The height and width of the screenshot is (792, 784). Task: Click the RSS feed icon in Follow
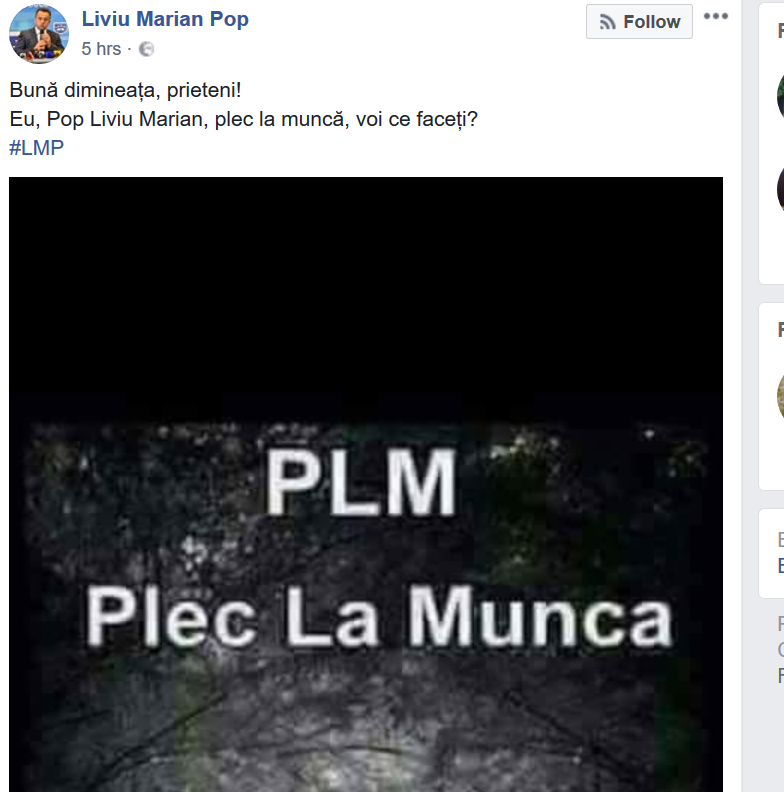tap(607, 22)
